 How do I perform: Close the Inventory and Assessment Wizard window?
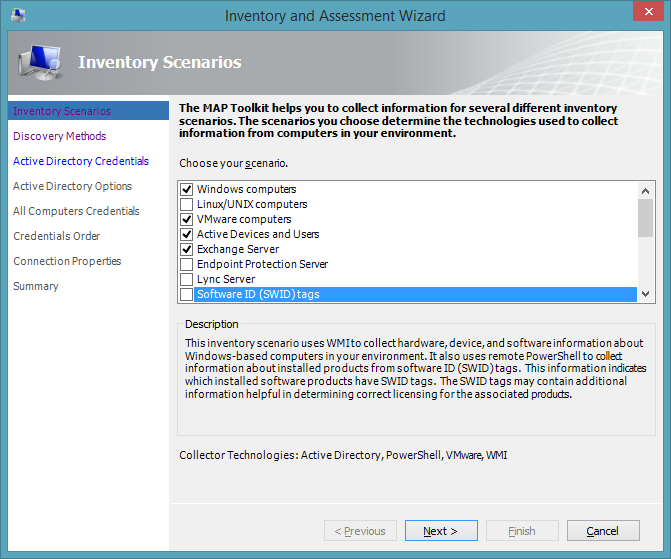pos(648,12)
